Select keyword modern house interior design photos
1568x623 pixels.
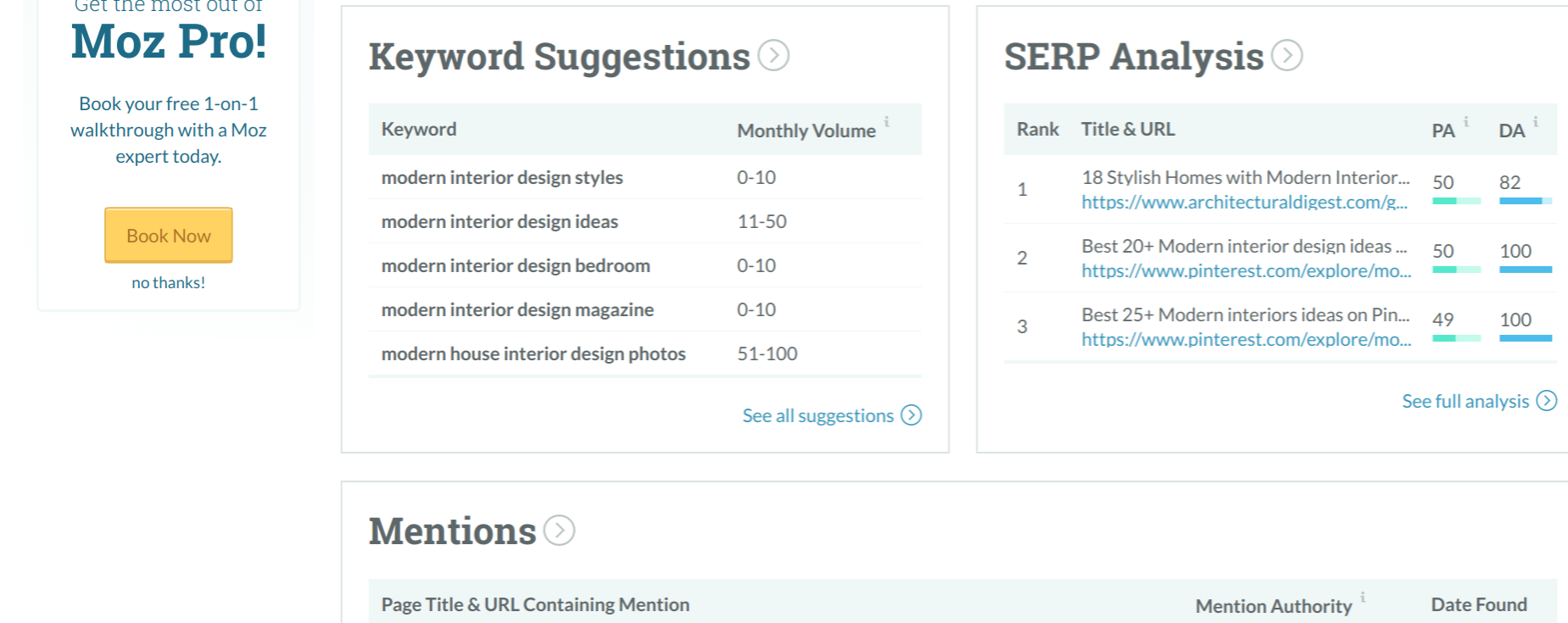pos(533,354)
